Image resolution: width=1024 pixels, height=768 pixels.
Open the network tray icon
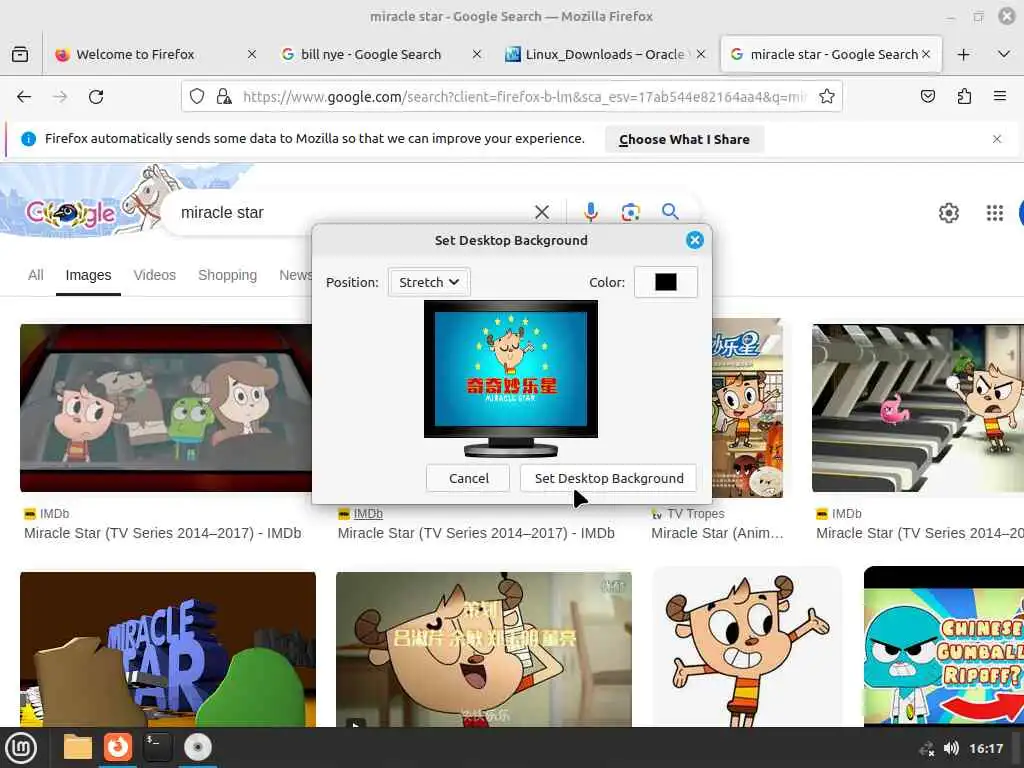pos(926,748)
